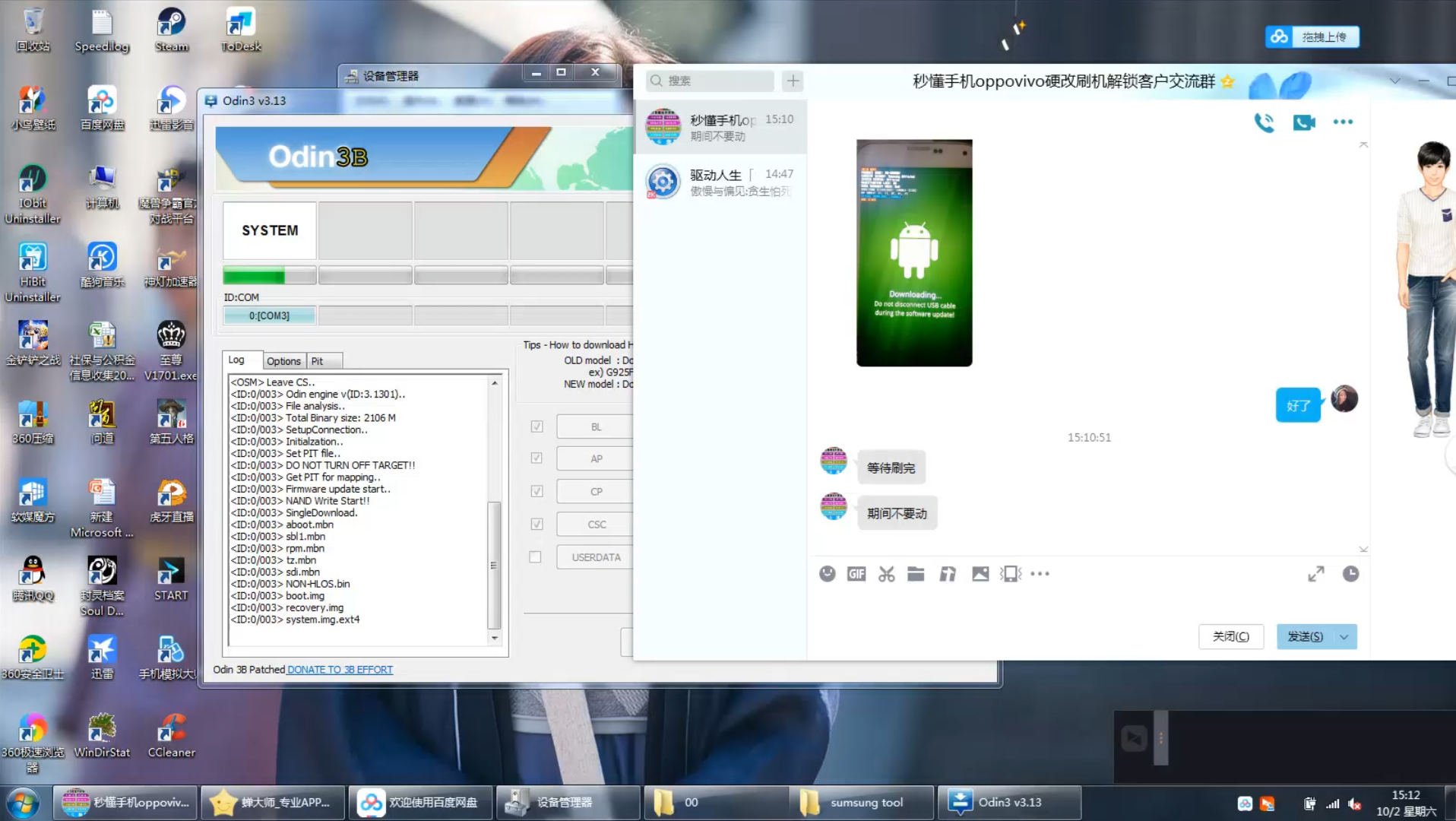Click the Odin log scroll-down arrow

tap(495, 638)
